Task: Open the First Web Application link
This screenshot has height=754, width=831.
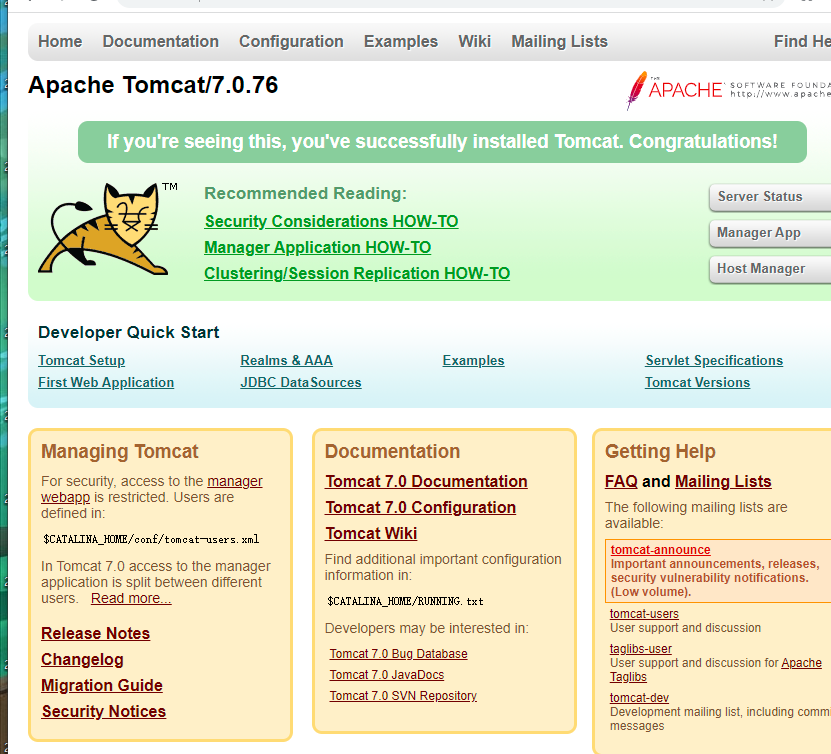Action: pos(106,383)
